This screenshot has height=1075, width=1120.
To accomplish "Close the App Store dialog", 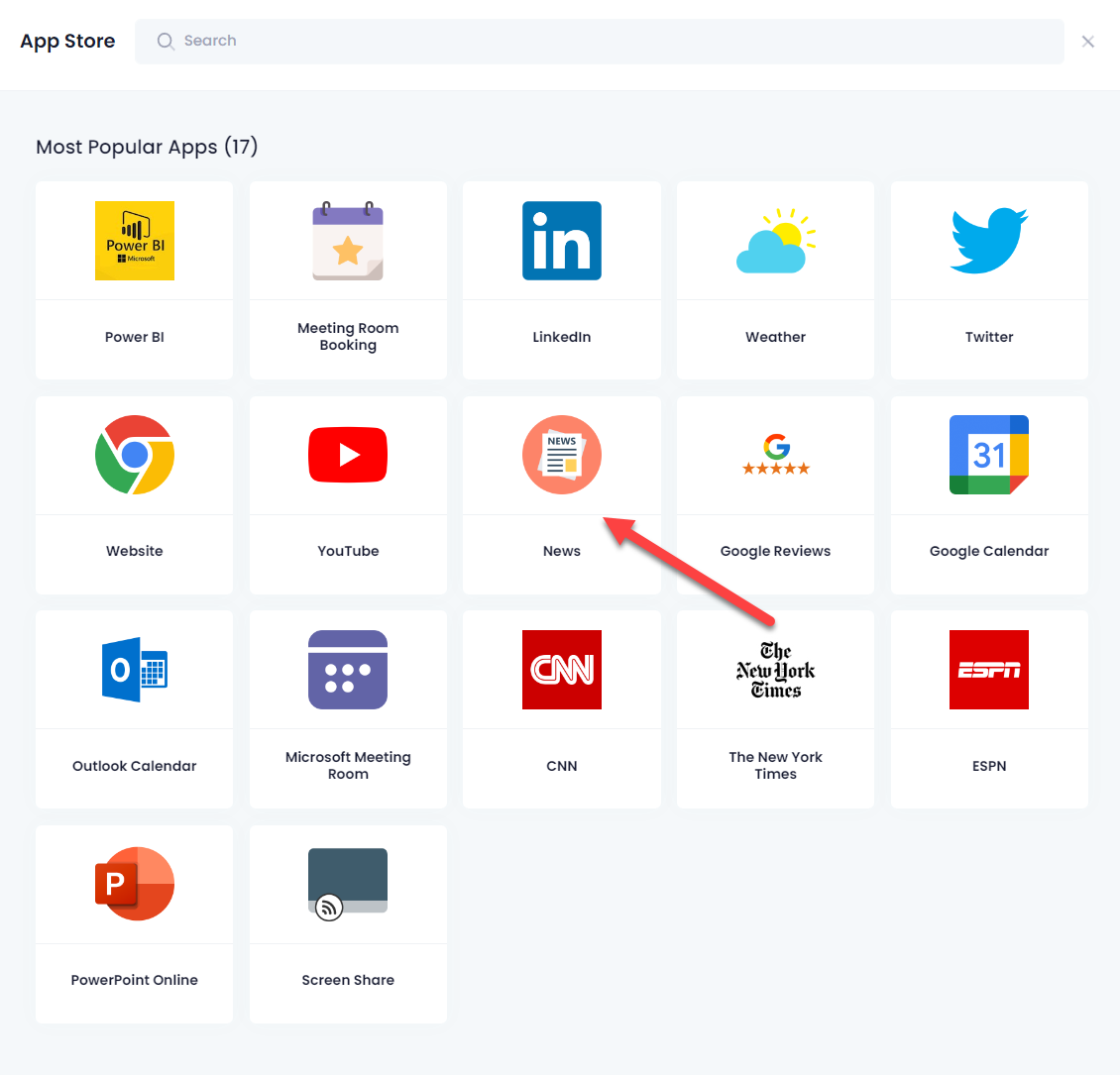I will tap(1088, 42).
